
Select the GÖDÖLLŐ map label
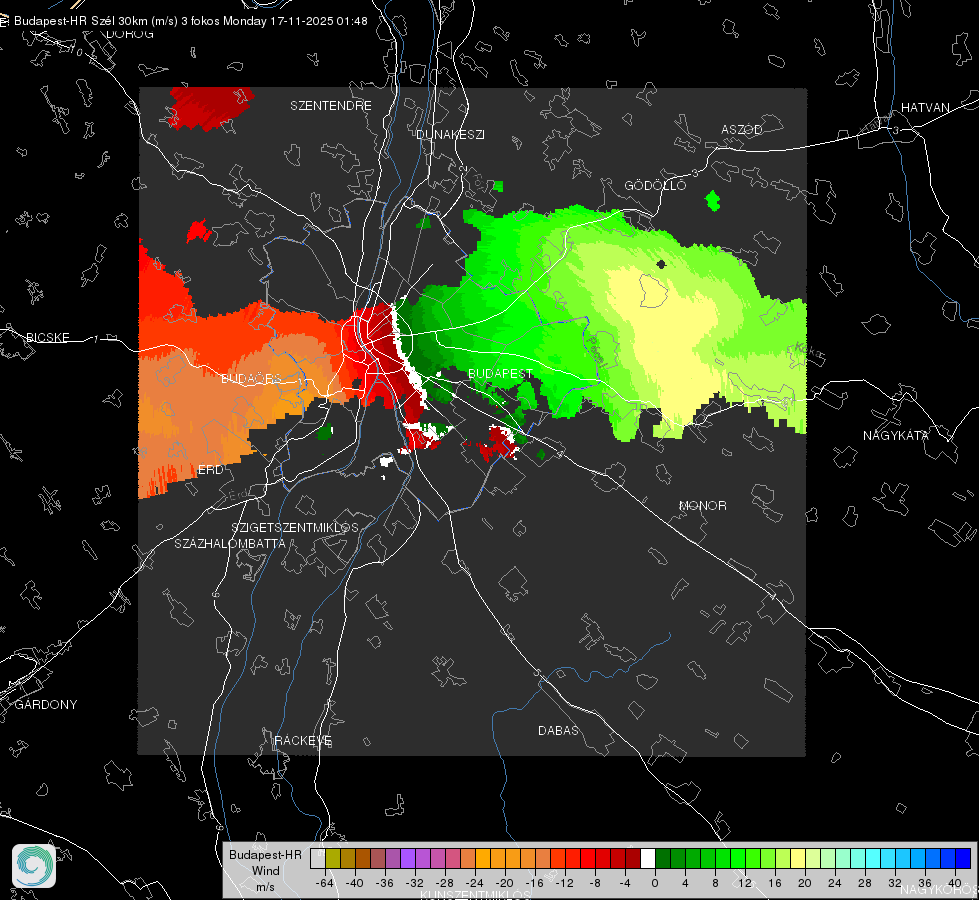point(655,185)
